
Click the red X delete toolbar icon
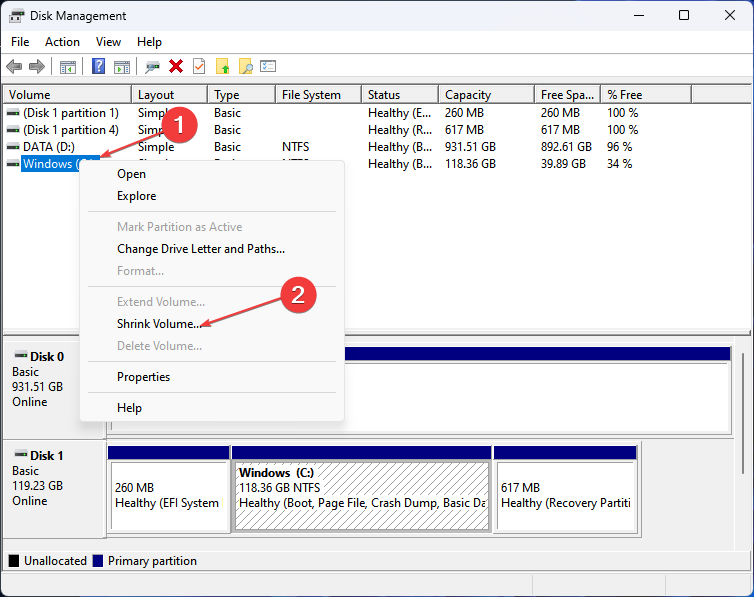[176, 66]
